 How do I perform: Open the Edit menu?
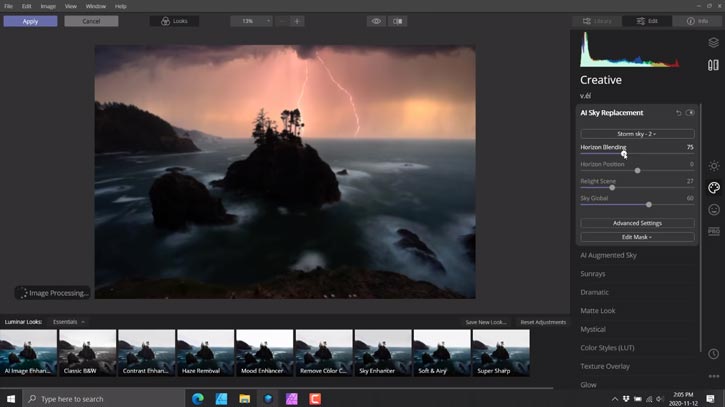(x=26, y=6)
